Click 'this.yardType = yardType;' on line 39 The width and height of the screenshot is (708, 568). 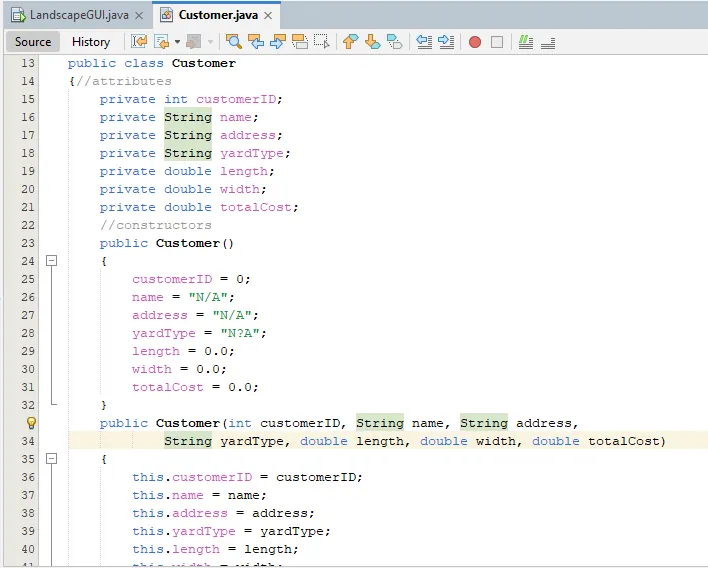tap(231, 531)
